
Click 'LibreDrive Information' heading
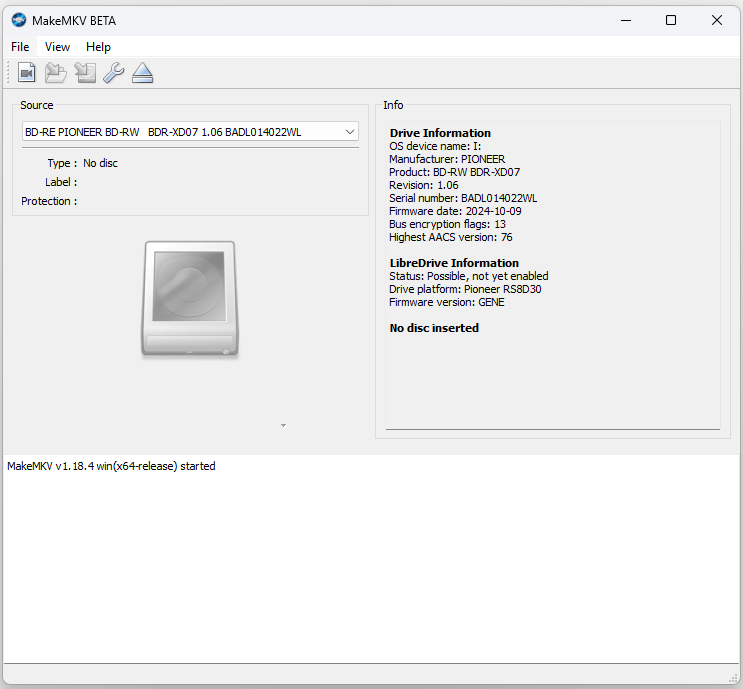454,263
